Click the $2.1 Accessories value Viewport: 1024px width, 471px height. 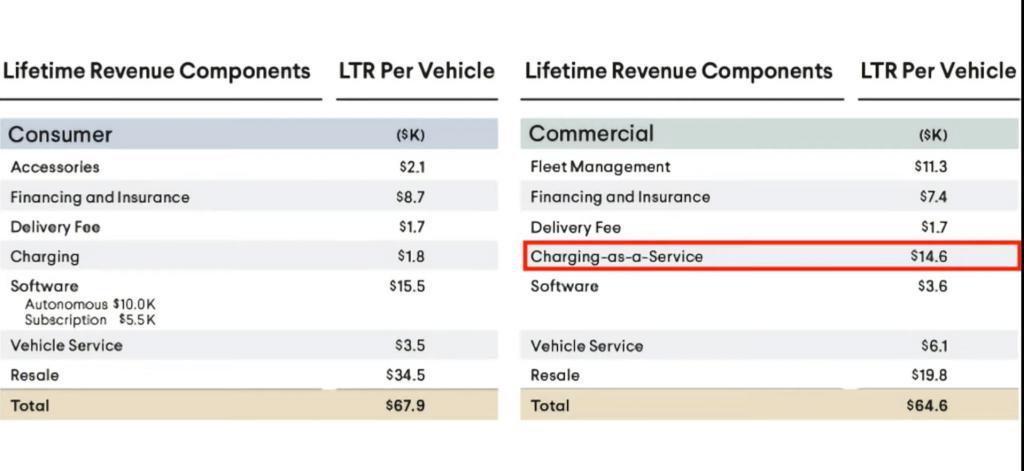pos(412,167)
